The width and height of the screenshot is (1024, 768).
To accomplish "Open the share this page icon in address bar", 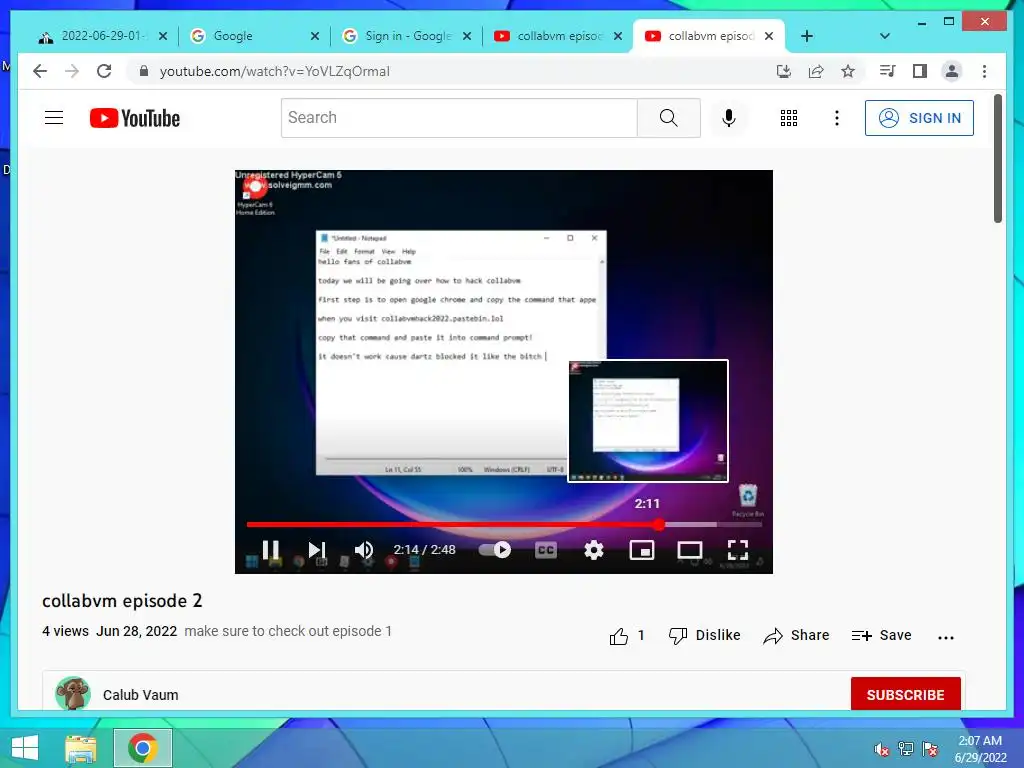I will pyautogui.click(x=816, y=71).
